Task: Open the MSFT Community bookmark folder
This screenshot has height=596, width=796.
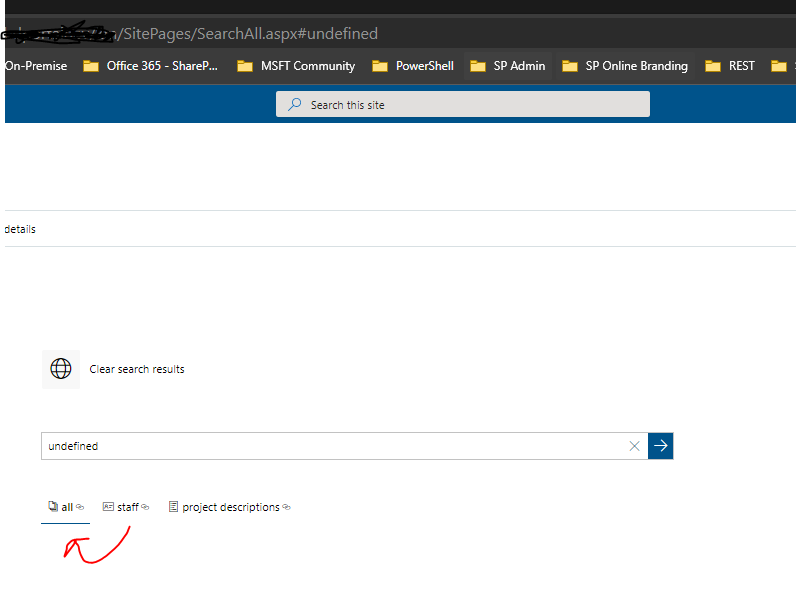Action: click(x=296, y=66)
